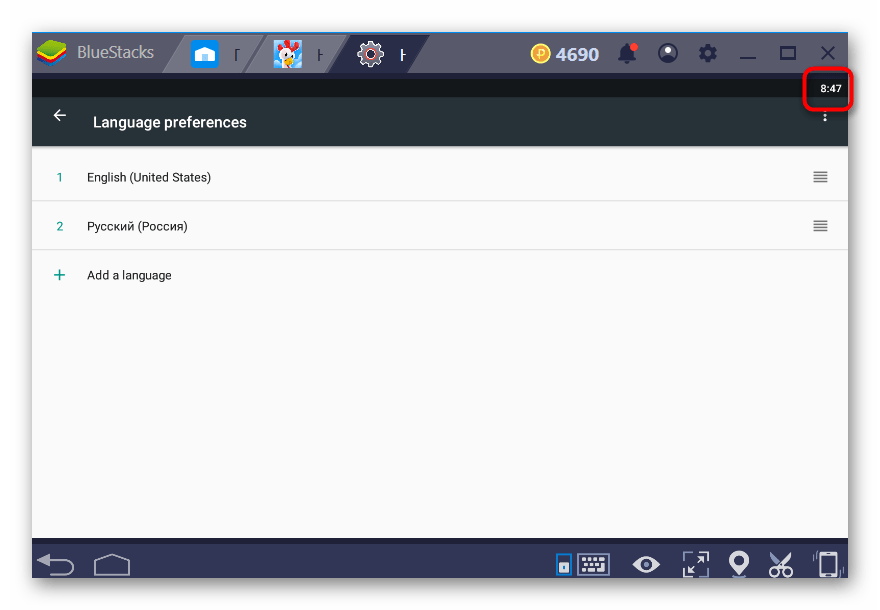Open notifications bell

click(x=627, y=54)
